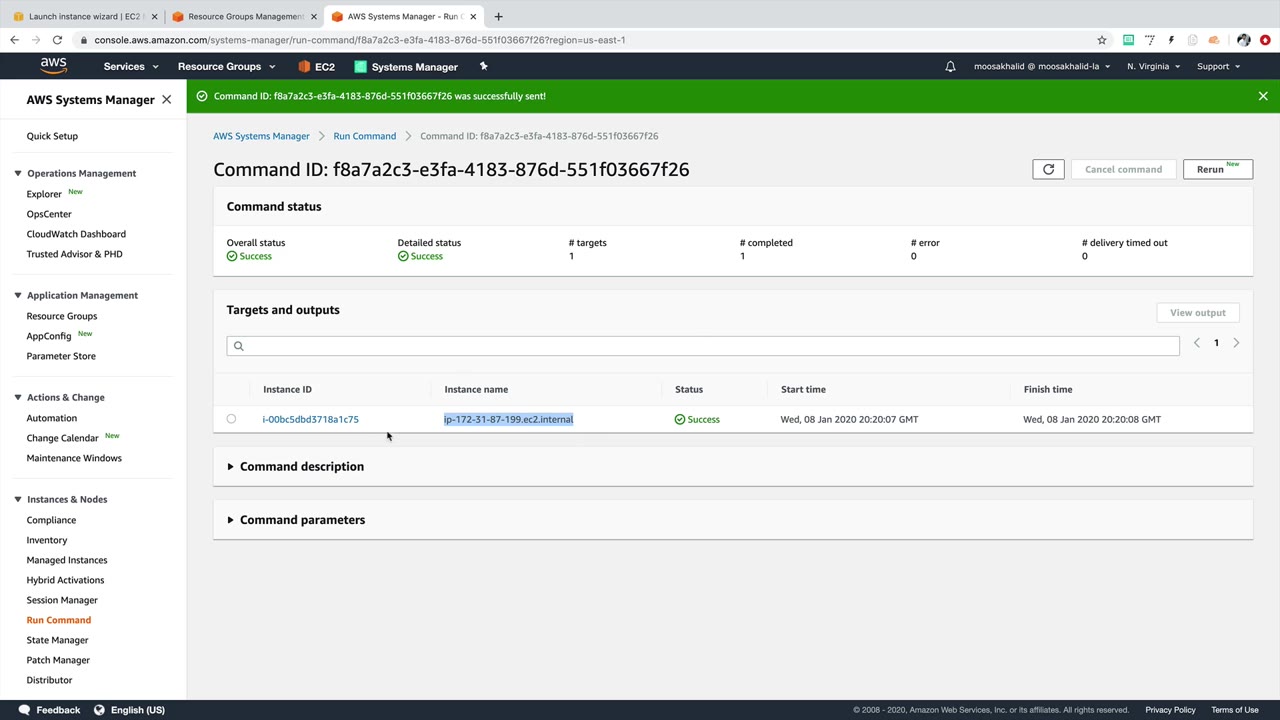Refresh the command status with refresh icon
The width and height of the screenshot is (1280, 720).
pos(1048,169)
